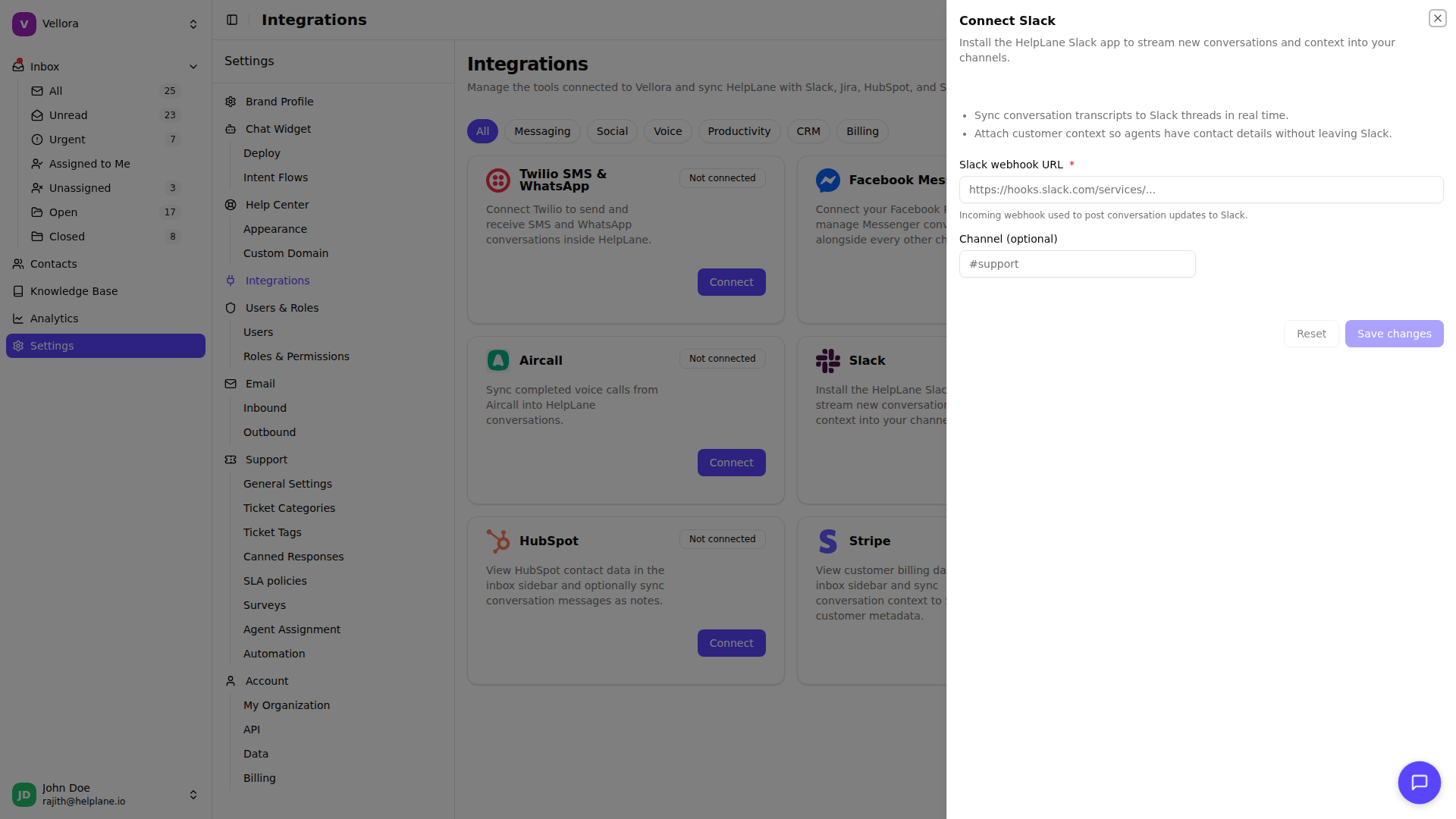Focus the Channel optional field
This screenshot has height=819, width=1456.
1078,264
